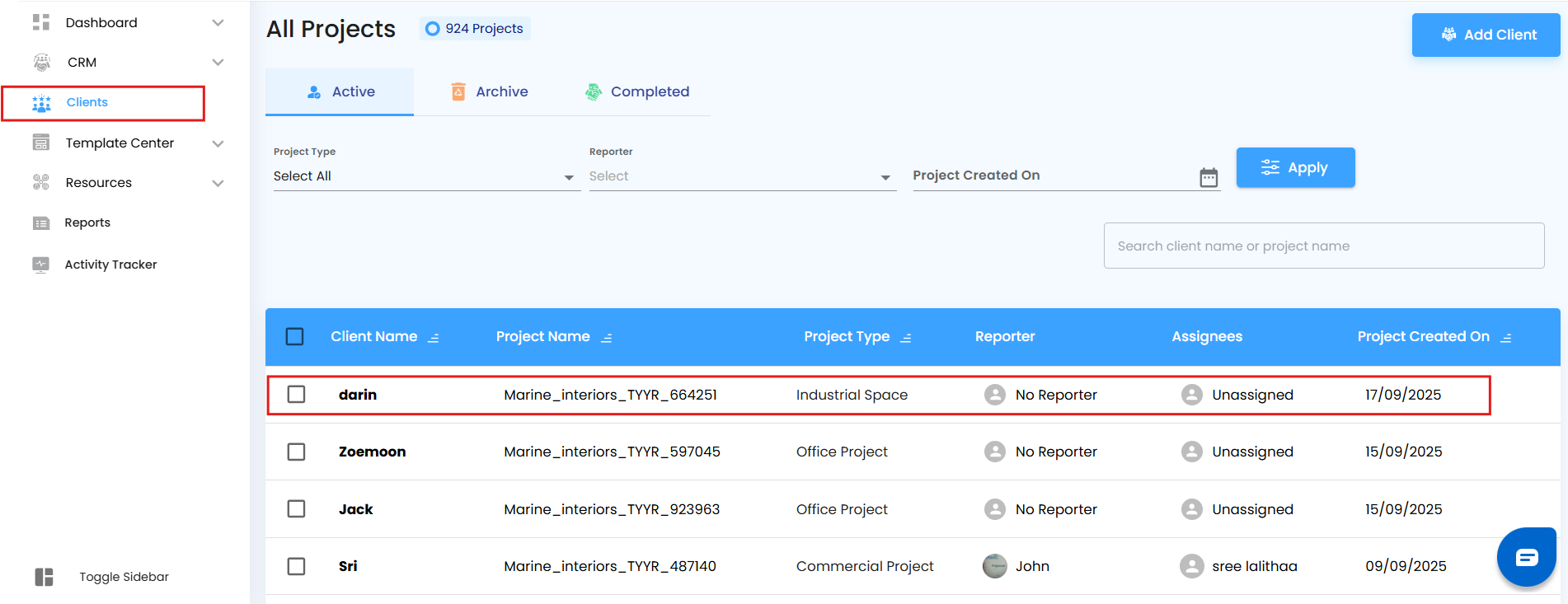Click the Add Client button
Screen dimensions: 1568x604
1486,35
